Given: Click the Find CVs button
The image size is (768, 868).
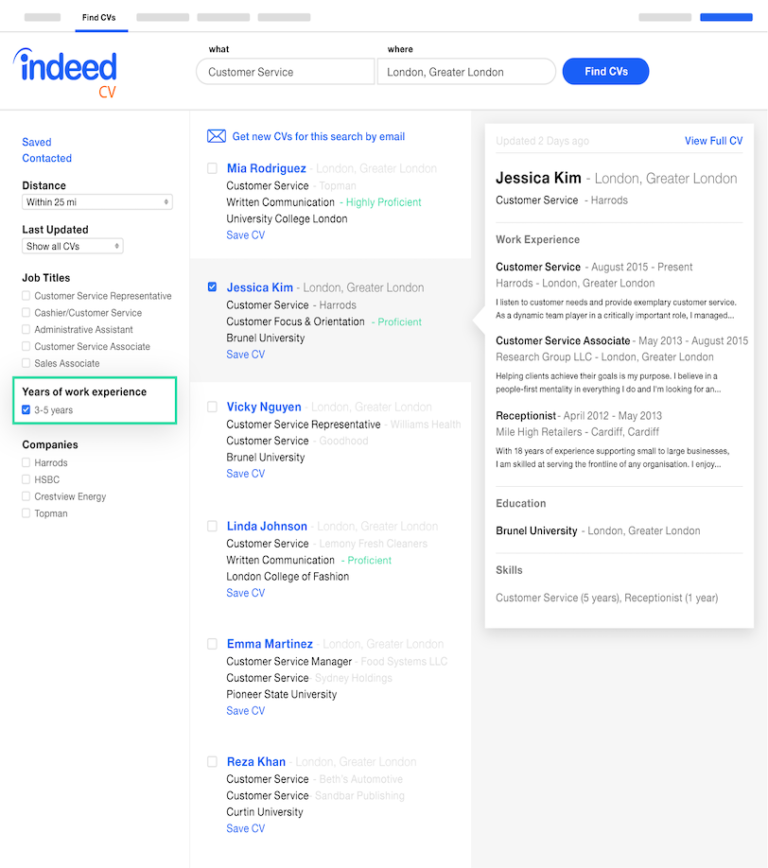Looking at the screenshot, I should (605, 71).
